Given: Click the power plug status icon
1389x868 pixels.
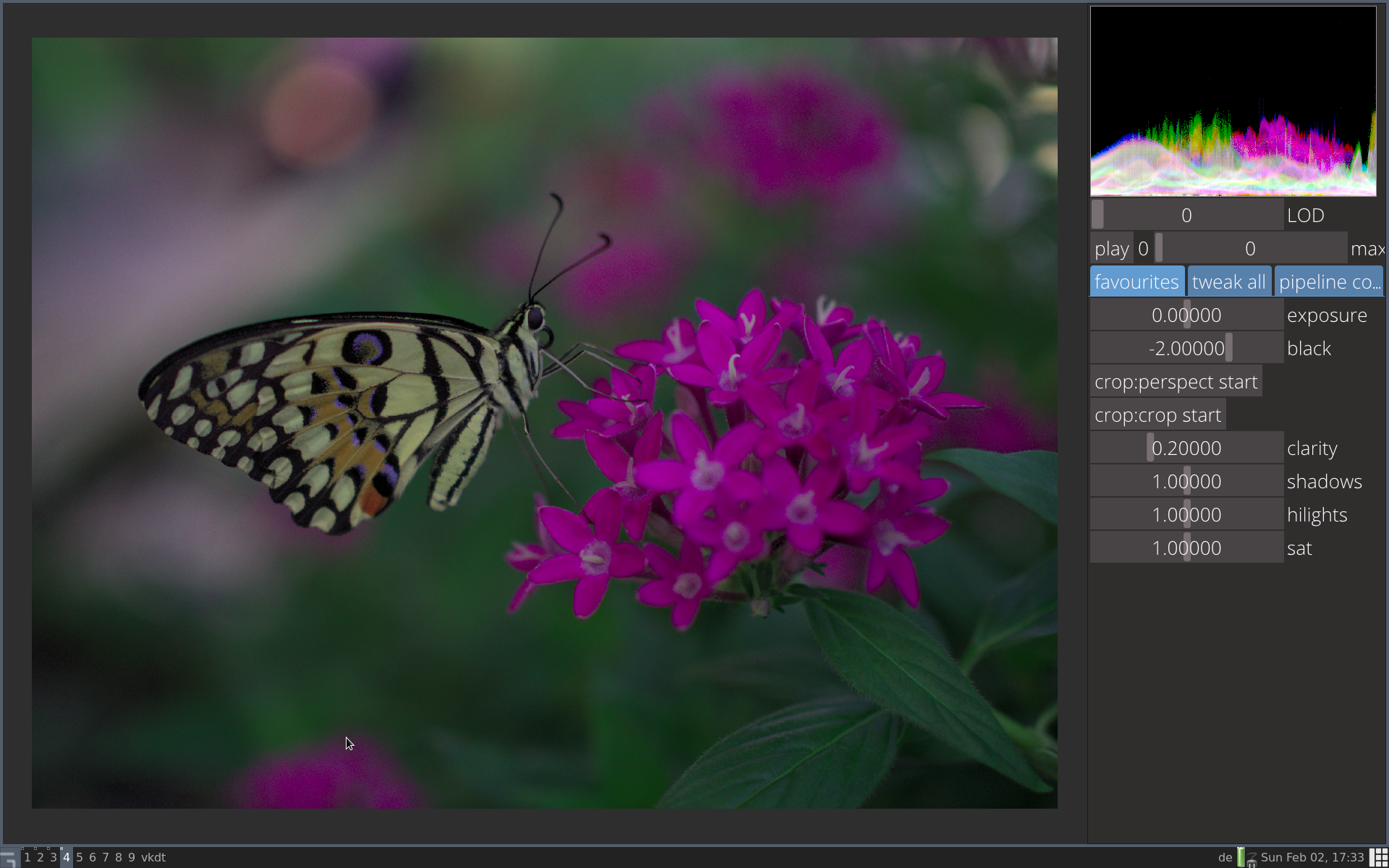Looking at the screenshot, I should (1252, 858).
